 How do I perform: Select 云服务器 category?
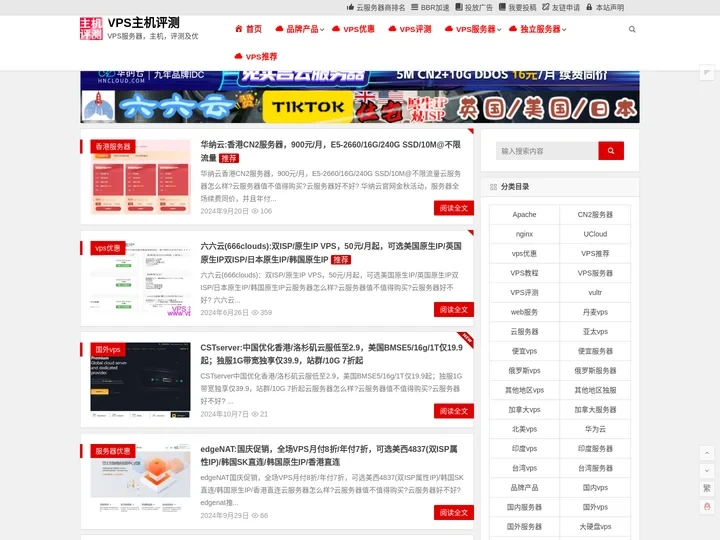click(x=524, y=332)
